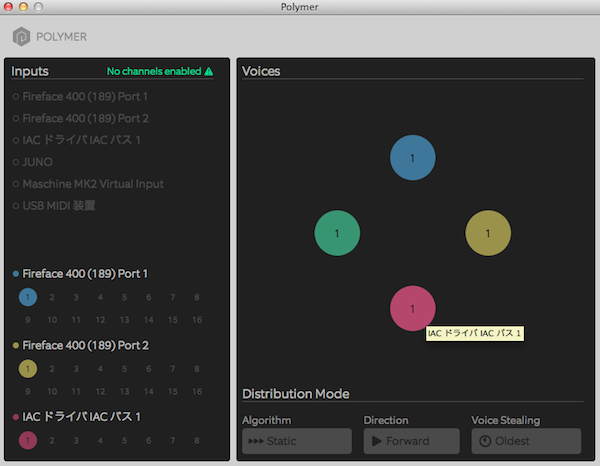Click the triple-arrow icon in Static button

(x=256, y=441)
